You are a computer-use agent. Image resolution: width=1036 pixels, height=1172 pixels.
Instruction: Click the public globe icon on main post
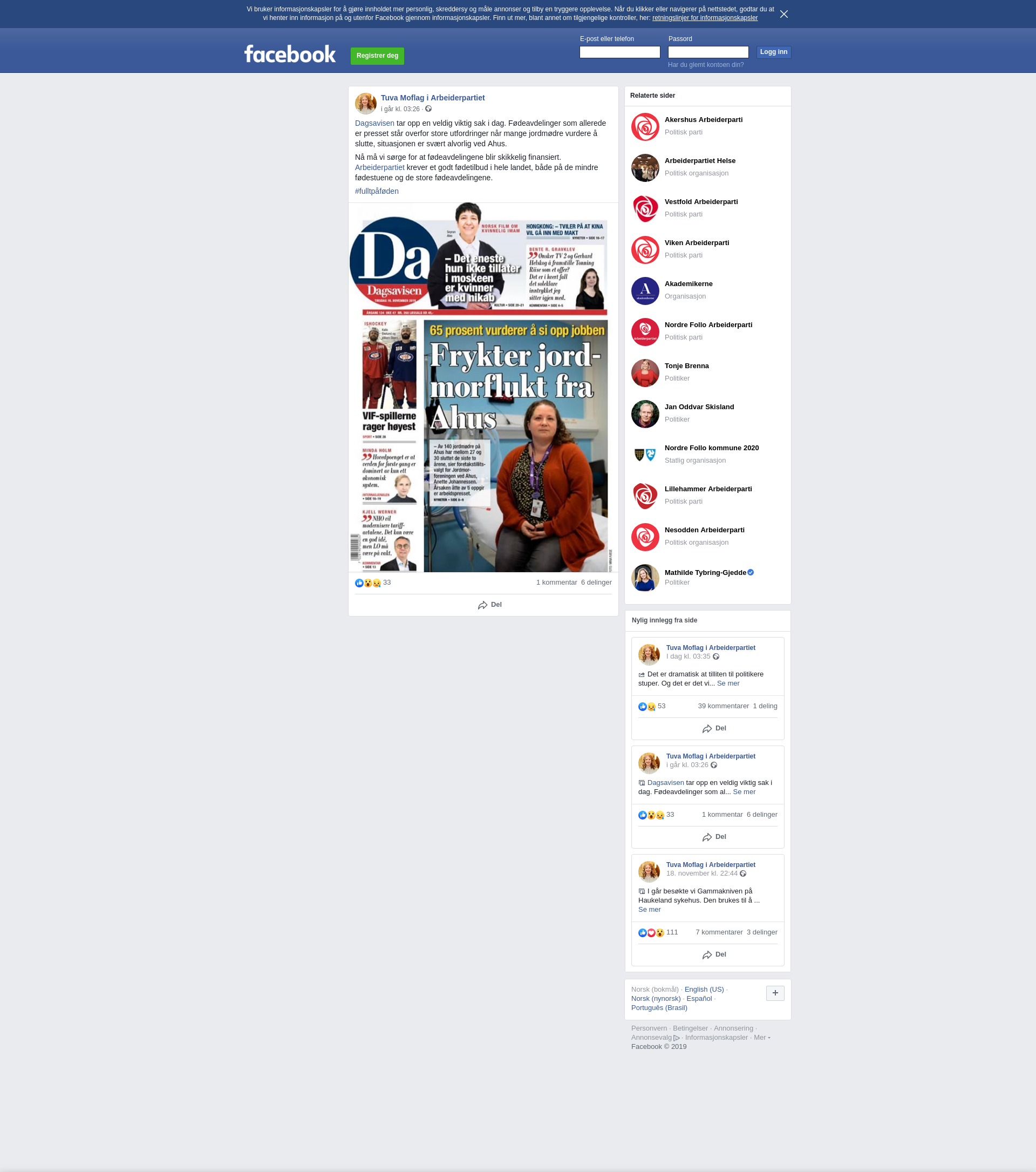(428, 109)
